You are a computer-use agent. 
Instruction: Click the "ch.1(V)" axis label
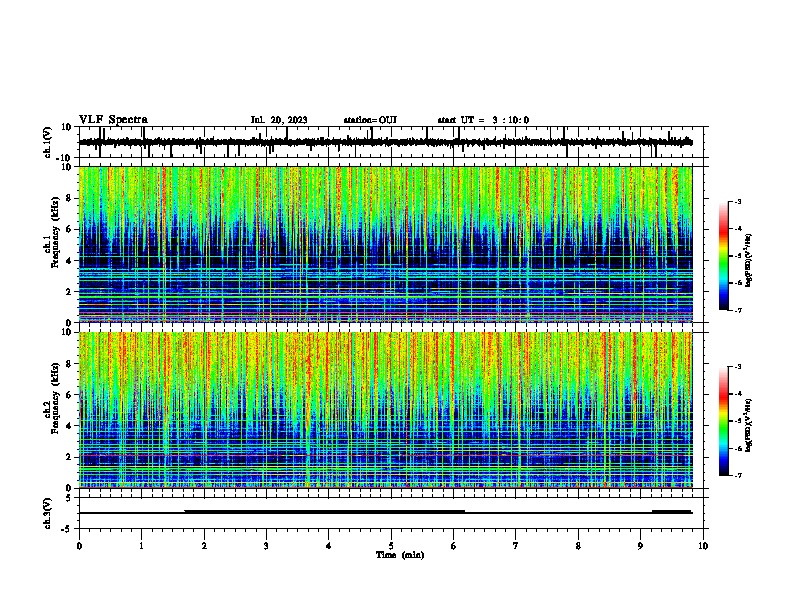point(48,142)
